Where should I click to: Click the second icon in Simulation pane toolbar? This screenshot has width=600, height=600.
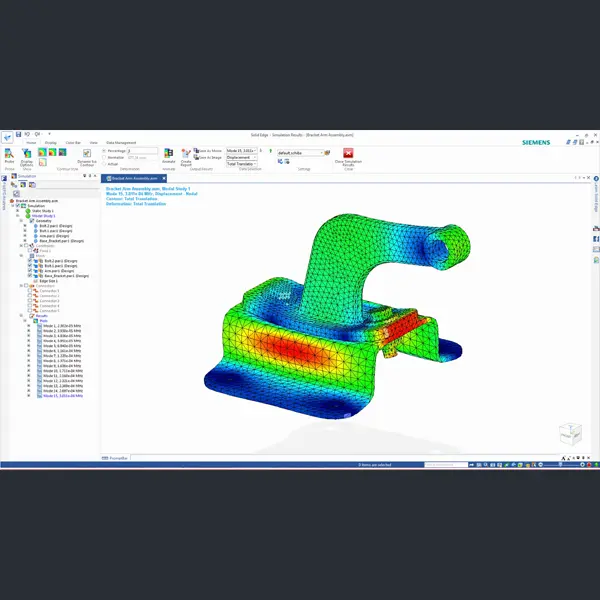[23, 184]
